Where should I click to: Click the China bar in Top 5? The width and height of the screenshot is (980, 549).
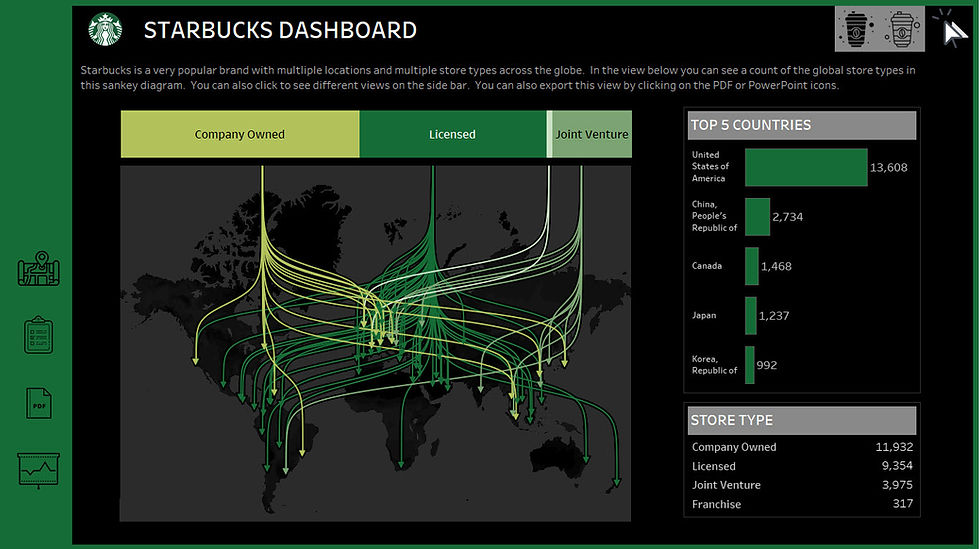click(x=758, y=217)
